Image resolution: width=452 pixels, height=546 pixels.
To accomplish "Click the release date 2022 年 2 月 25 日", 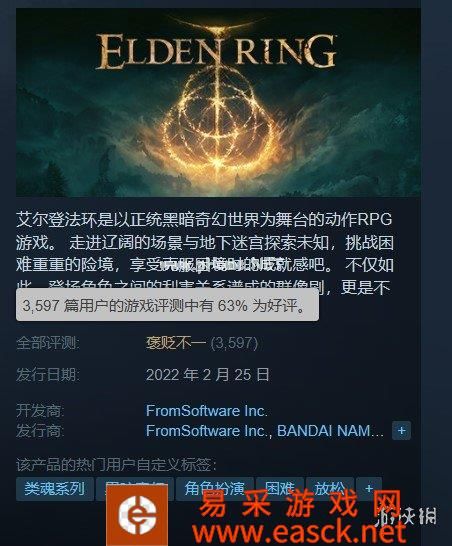I will point(208,375).
